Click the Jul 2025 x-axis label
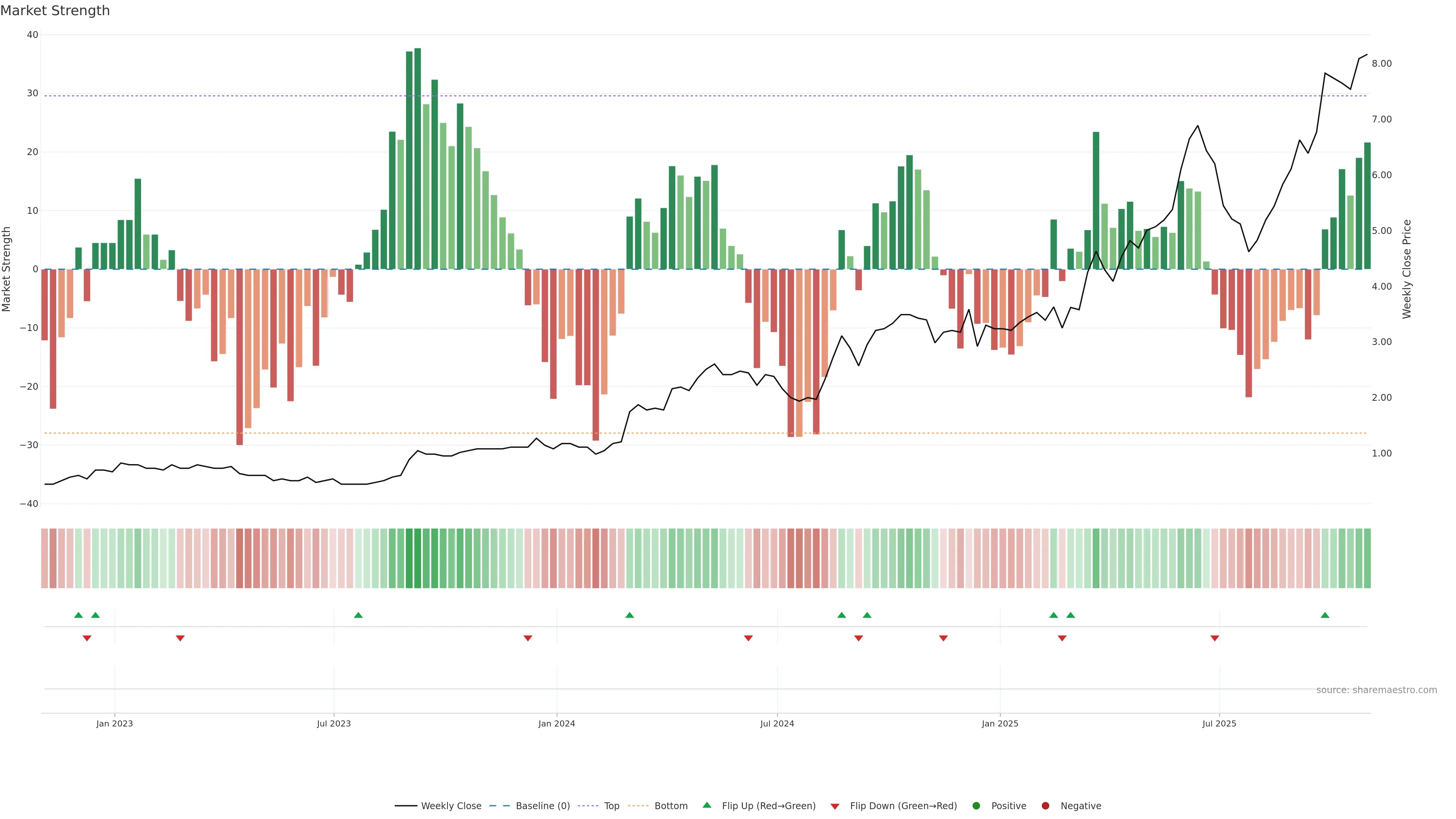Image resolution: width=1456 pixels, height=819 pixels. tap(1219, 723)
